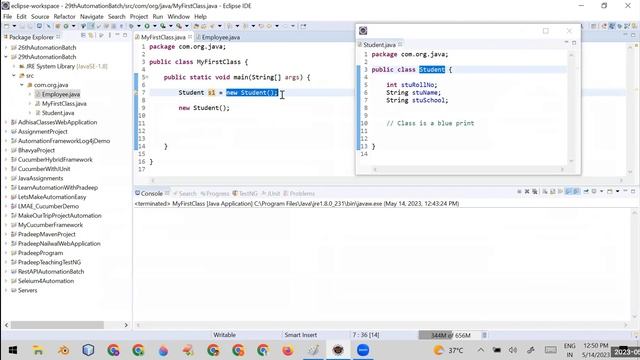Click the Eclipse icon in Windows taskbar

click(338, 350)
